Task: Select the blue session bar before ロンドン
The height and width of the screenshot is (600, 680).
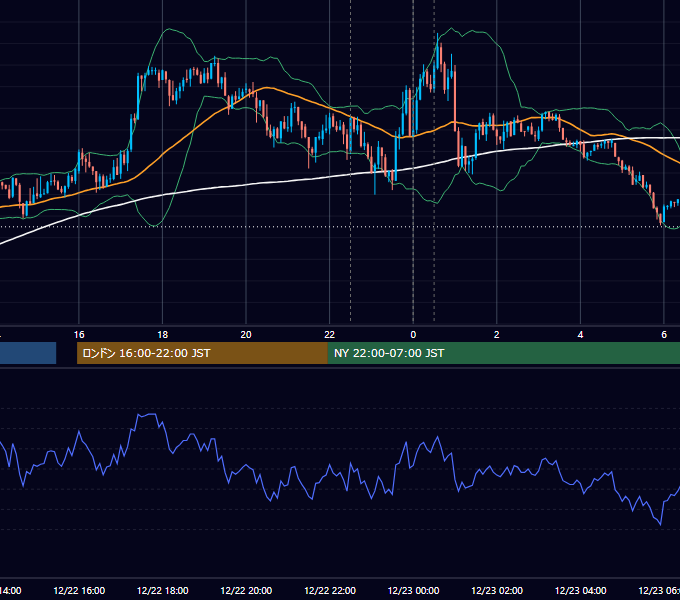Action: (x=28, y=353)
